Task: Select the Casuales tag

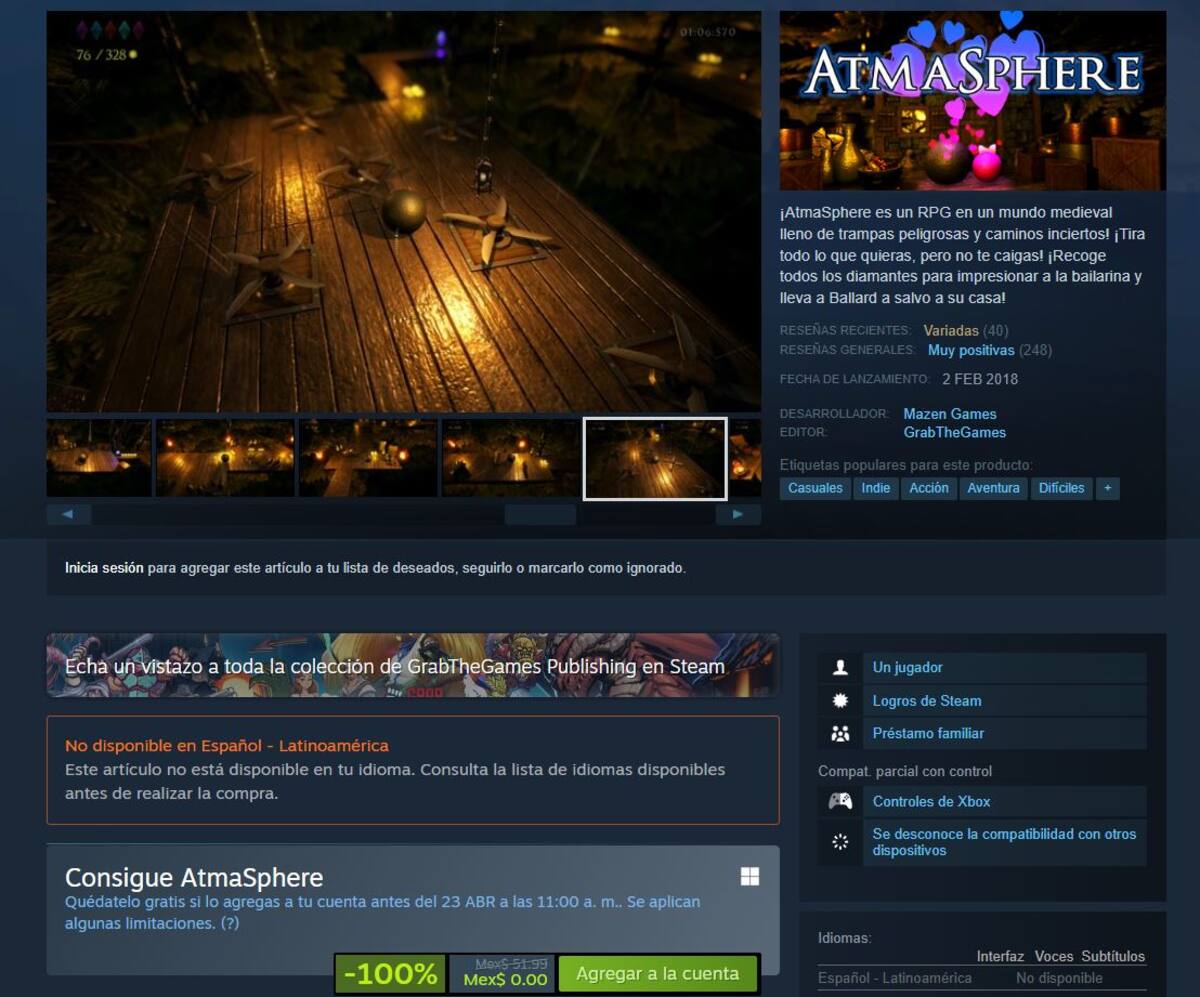Action: coord(815,488)
